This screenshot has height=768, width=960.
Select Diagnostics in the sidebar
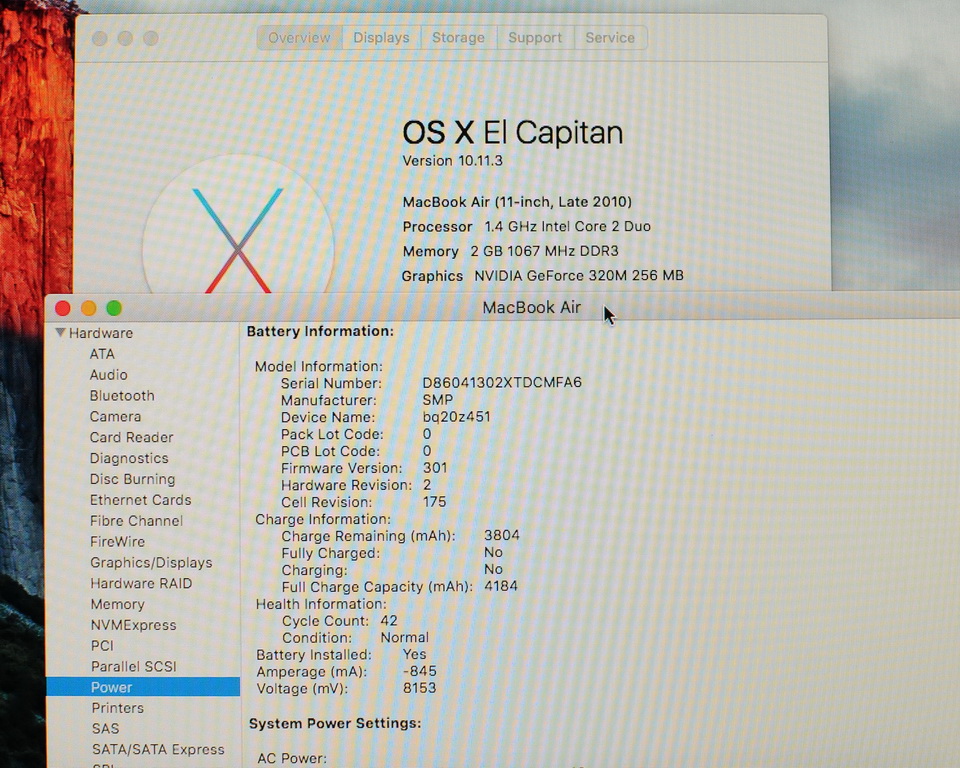[x=129, y=458]
